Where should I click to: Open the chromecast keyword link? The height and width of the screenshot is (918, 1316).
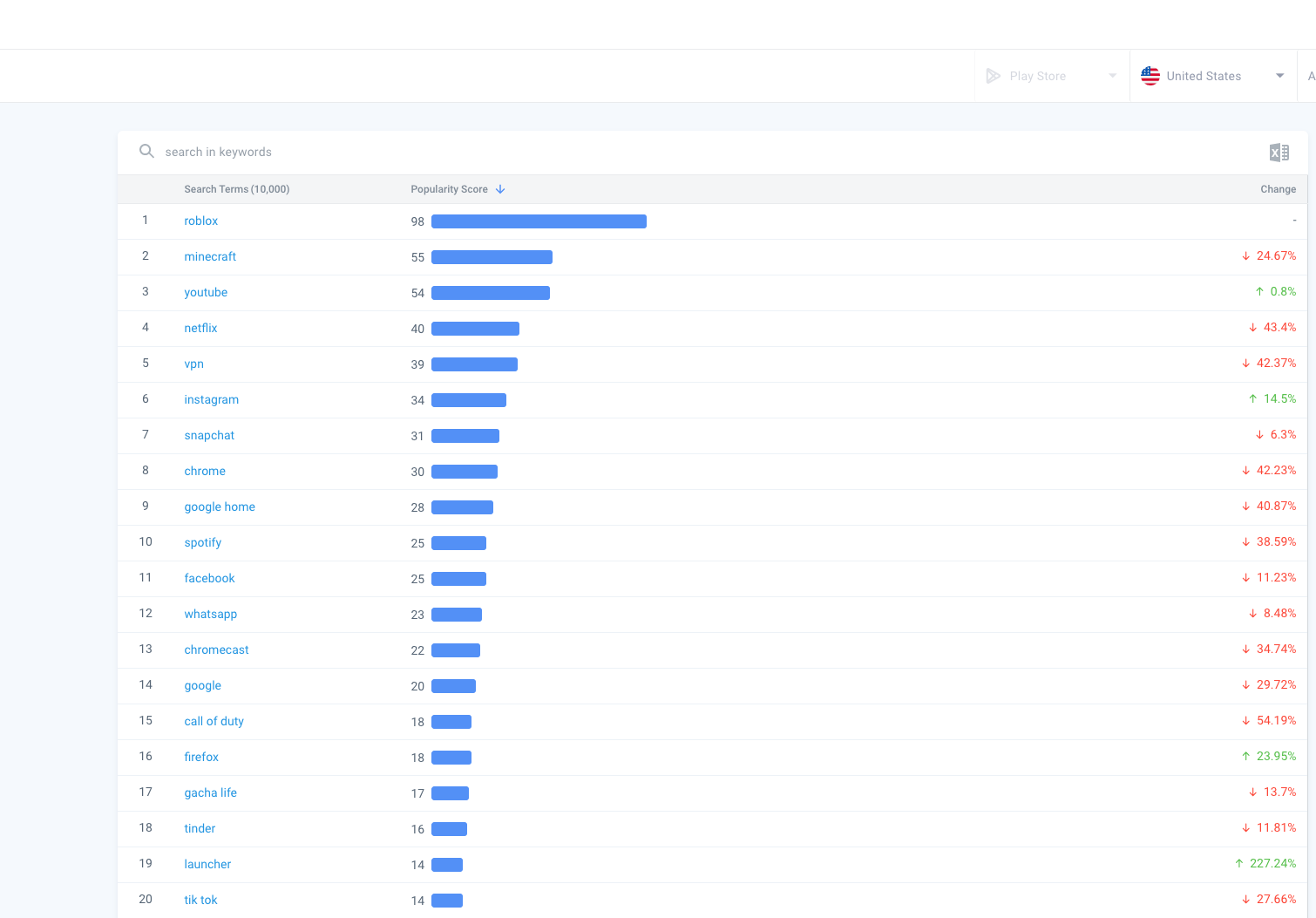point(216,650)
